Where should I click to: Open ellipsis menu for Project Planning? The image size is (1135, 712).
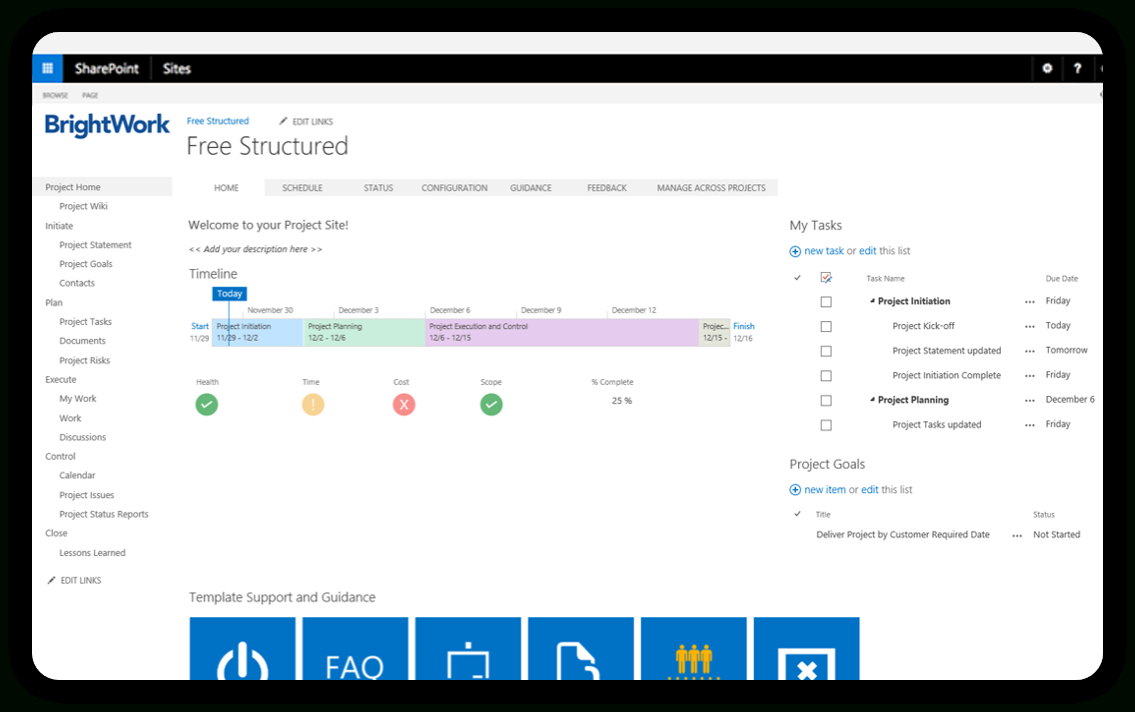(x=1030, y=400)
